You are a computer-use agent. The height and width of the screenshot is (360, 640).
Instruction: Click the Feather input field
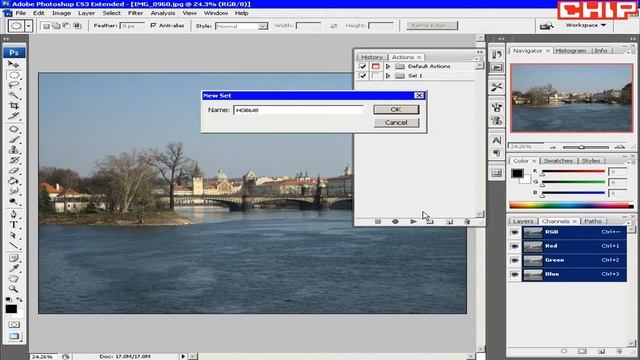point(132,26)
